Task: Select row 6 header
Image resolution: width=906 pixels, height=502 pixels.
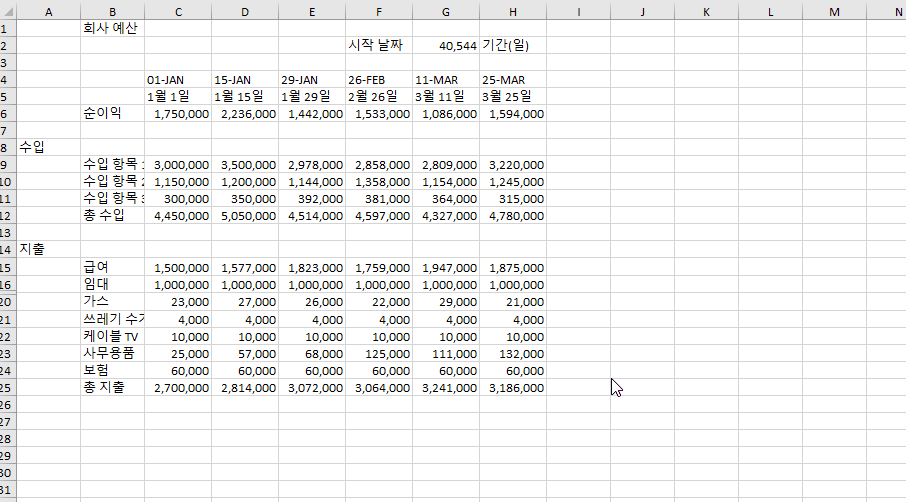Action: [x=7, y=114]
